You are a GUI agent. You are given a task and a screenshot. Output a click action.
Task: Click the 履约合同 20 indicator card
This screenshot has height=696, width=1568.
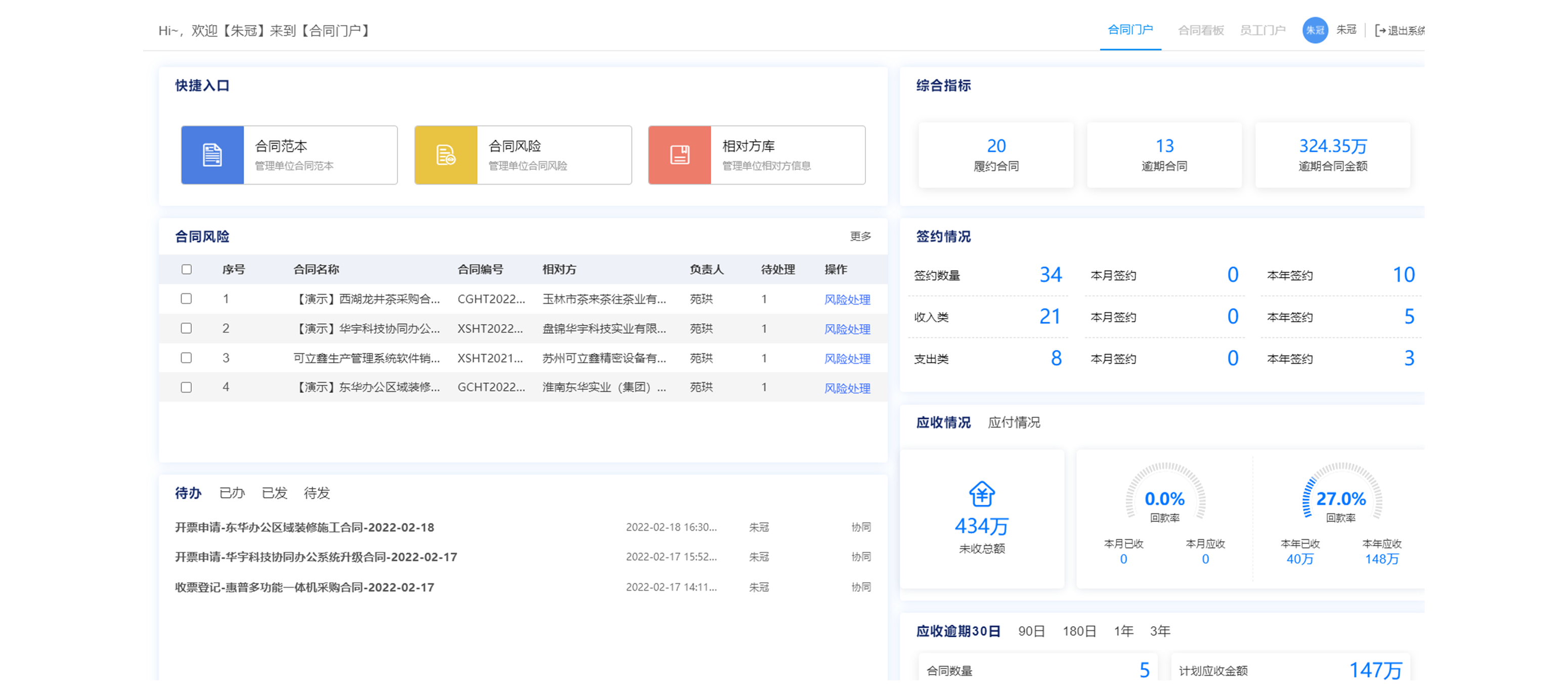(x=996, y=155)
